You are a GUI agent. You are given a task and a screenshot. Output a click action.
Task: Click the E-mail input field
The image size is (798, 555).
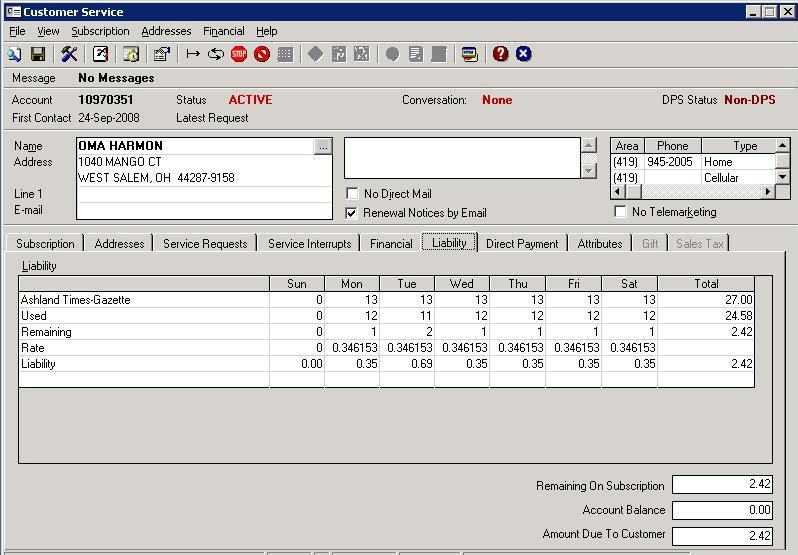tap(204, 211)
